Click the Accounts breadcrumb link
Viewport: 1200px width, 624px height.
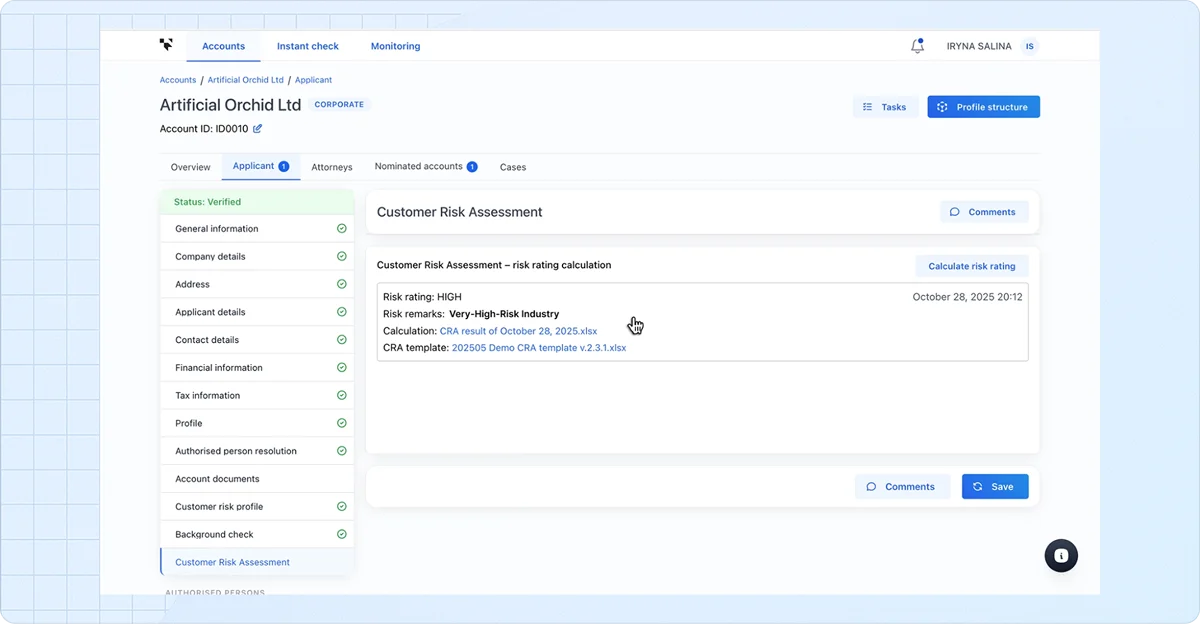(178, 80)
